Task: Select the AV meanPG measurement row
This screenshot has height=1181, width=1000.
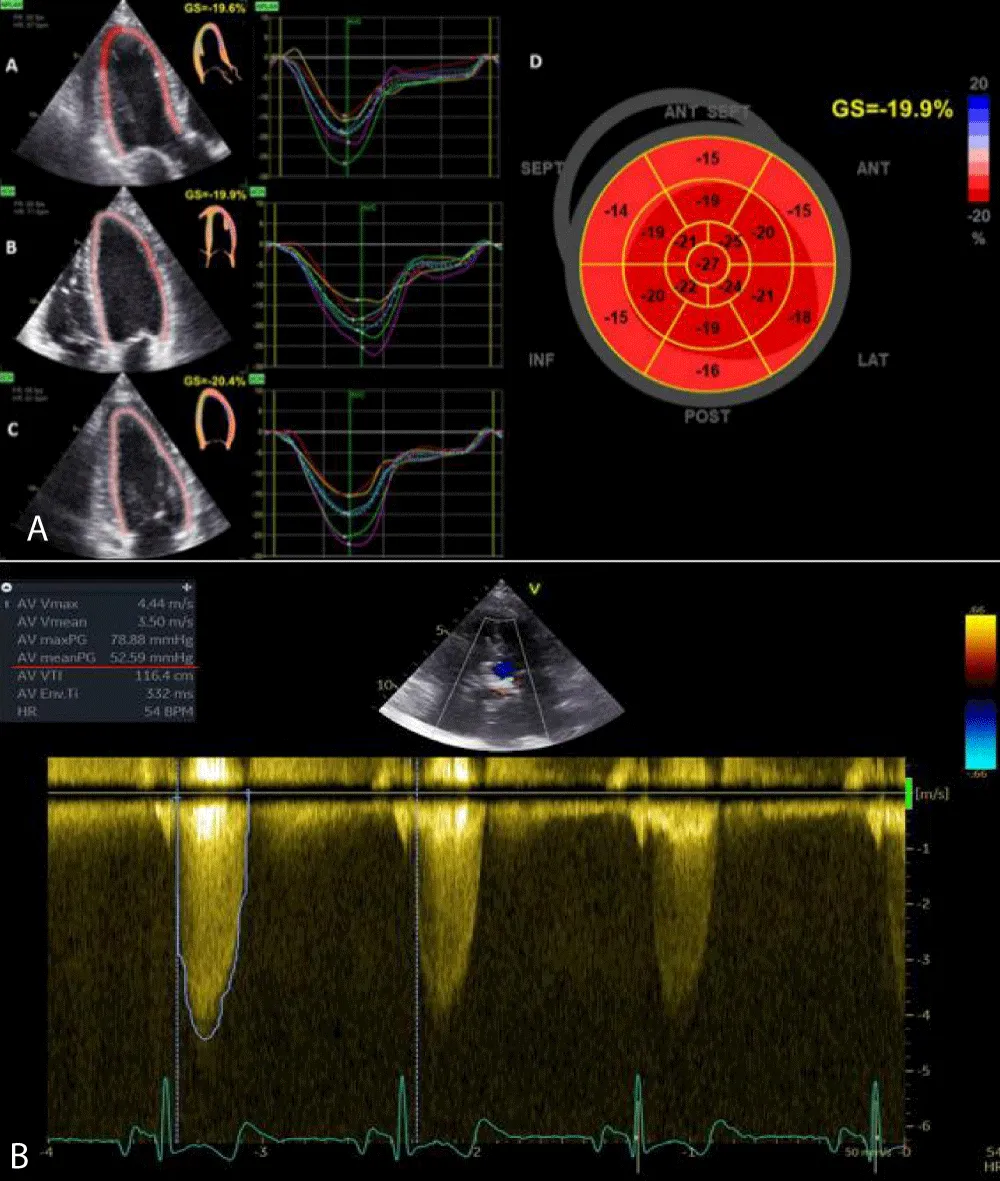Action: (100, 657)
